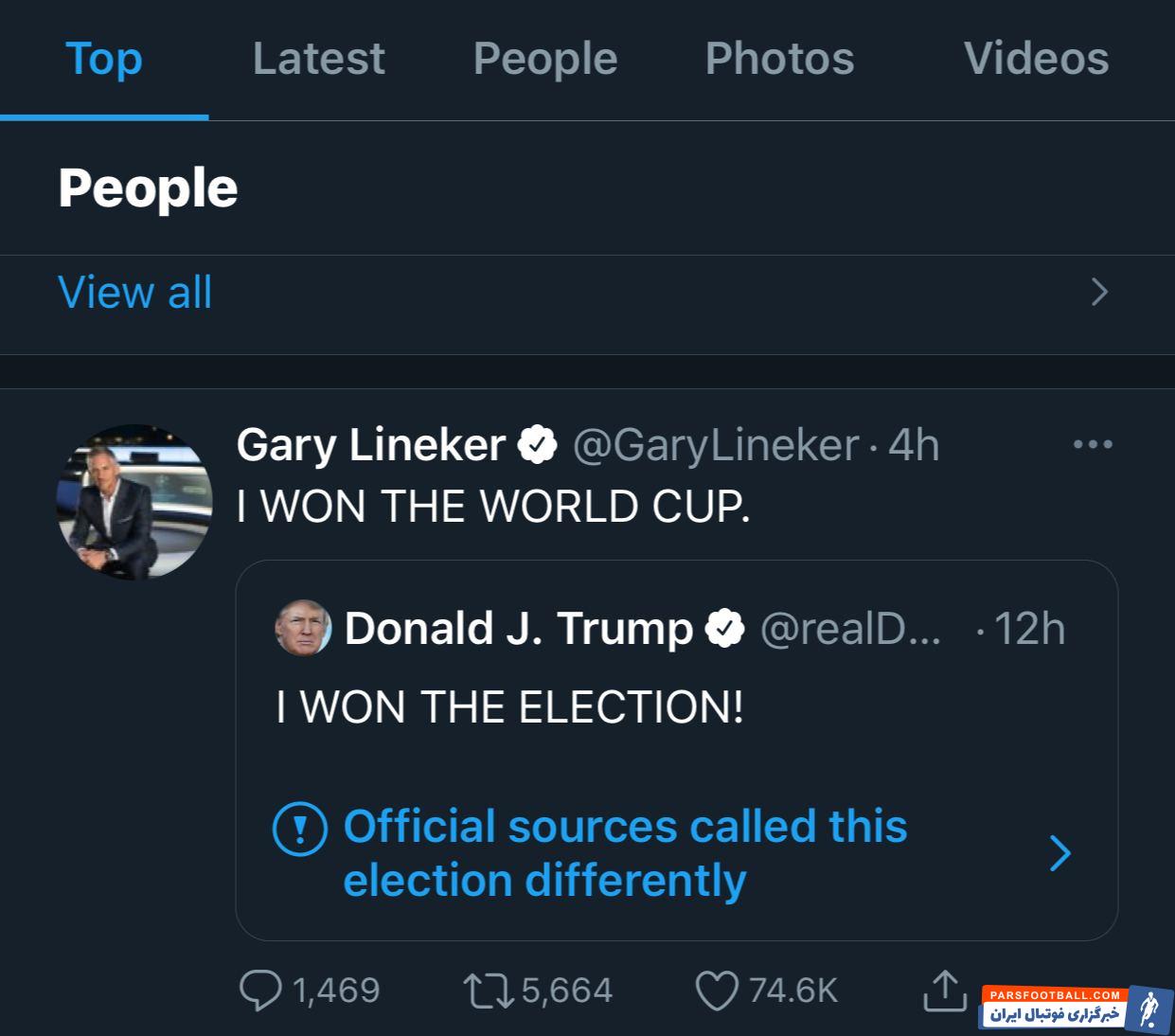Click the View all link
The height and width of the screenshot is (1036, 1175).
click(x=135, y=292)
